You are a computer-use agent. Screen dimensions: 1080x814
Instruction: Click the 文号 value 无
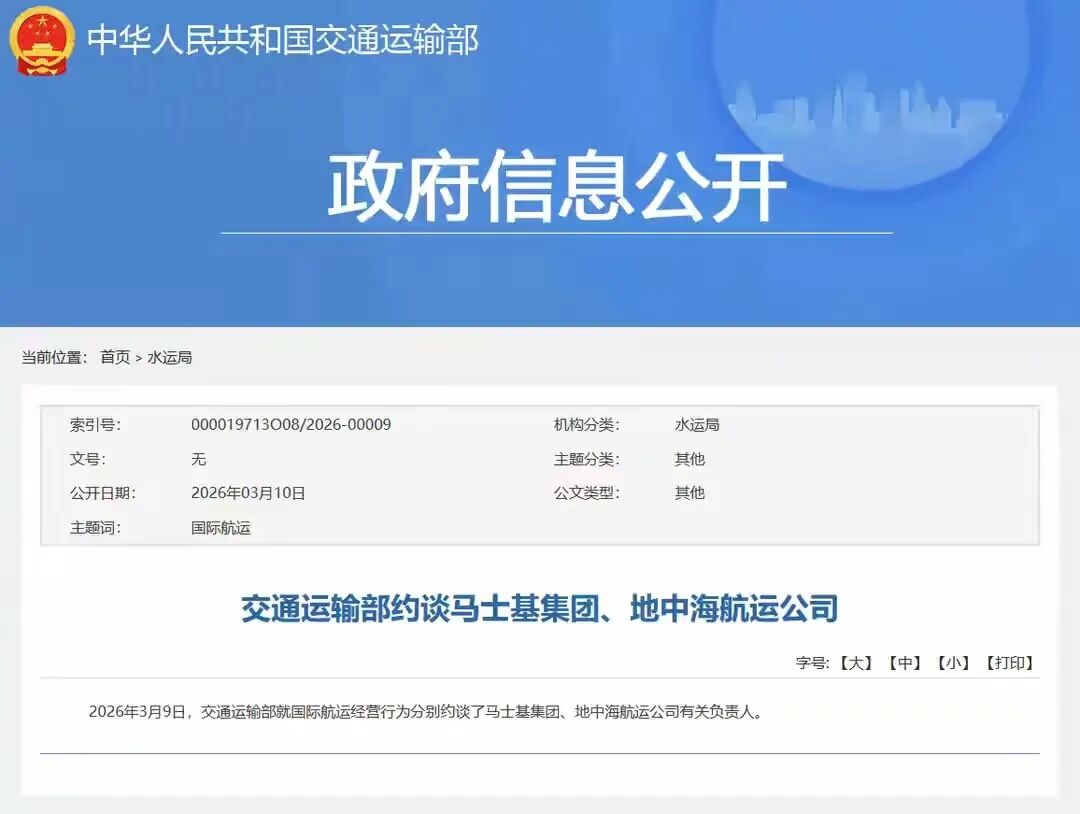tap(198, 459)
